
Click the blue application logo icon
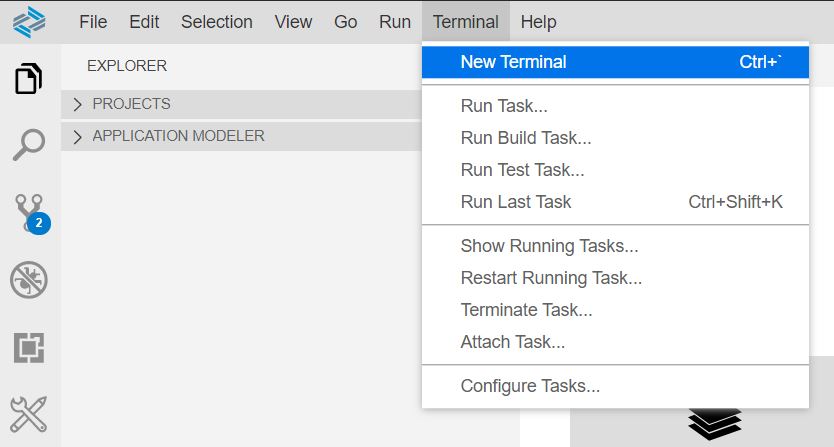point(29,21)
